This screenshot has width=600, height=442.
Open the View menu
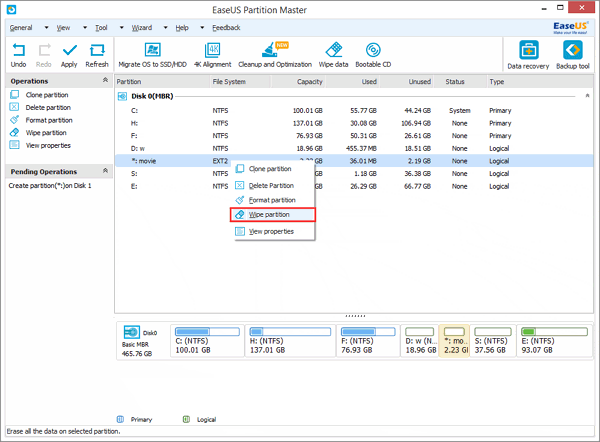[x=63, y=28]
